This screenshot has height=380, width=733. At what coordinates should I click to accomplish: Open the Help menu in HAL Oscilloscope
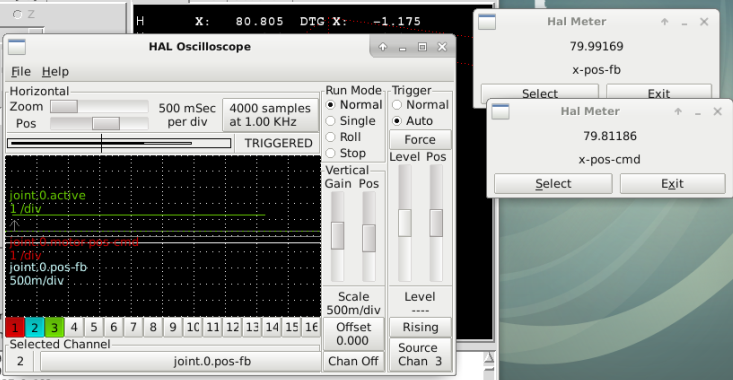click(x=55, y=72)
